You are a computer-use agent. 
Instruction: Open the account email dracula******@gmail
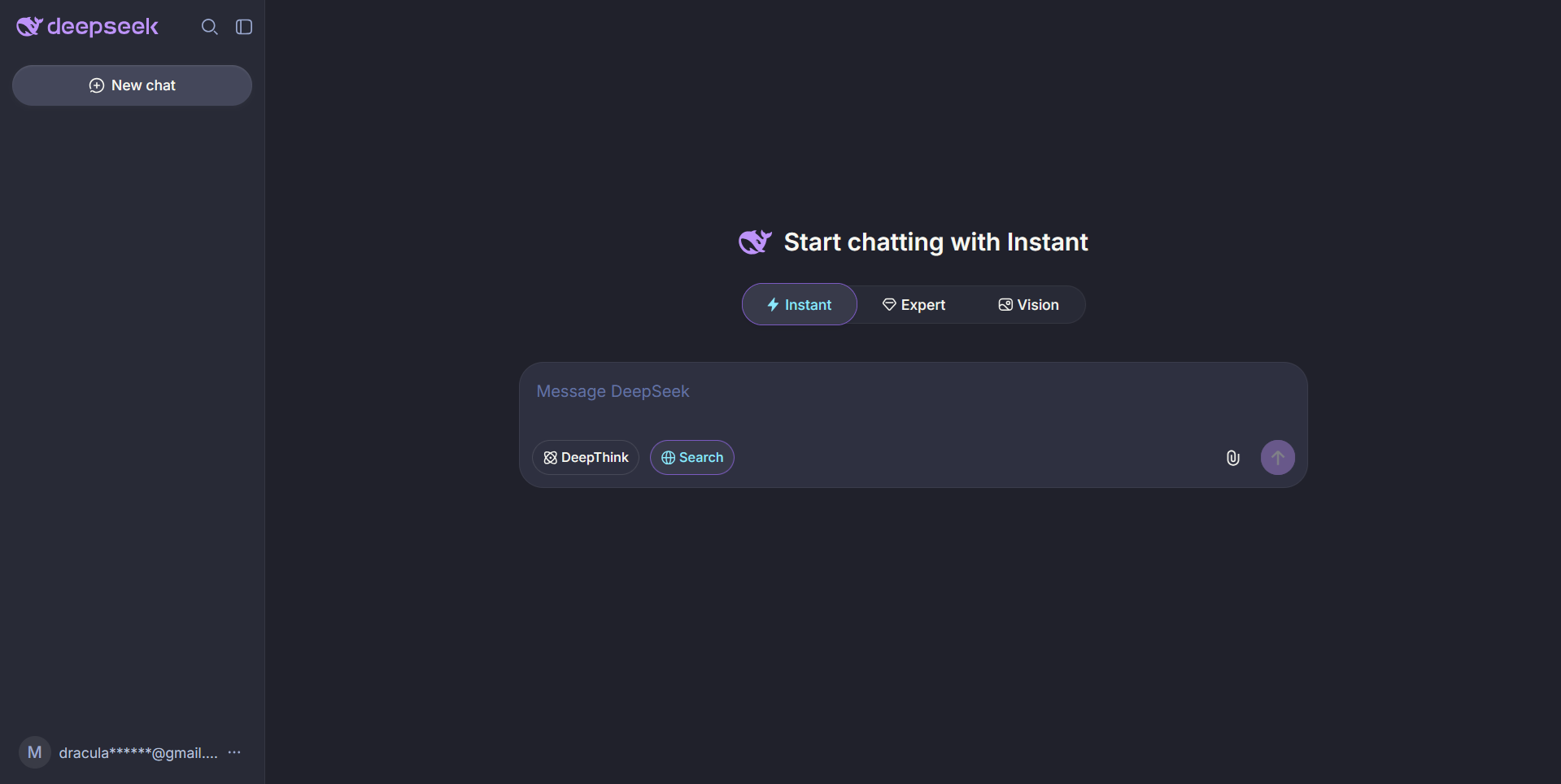[138, 753]
